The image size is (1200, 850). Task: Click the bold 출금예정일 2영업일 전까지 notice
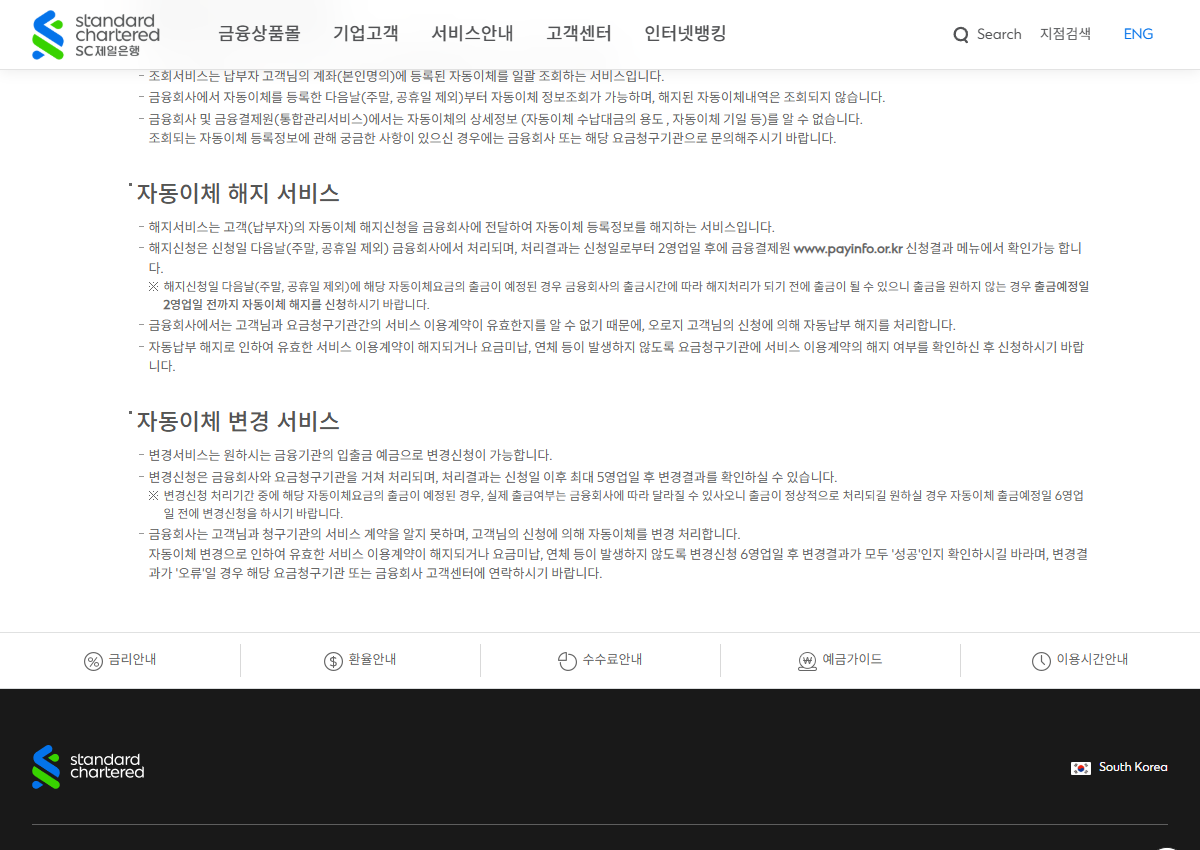[626, 295]
